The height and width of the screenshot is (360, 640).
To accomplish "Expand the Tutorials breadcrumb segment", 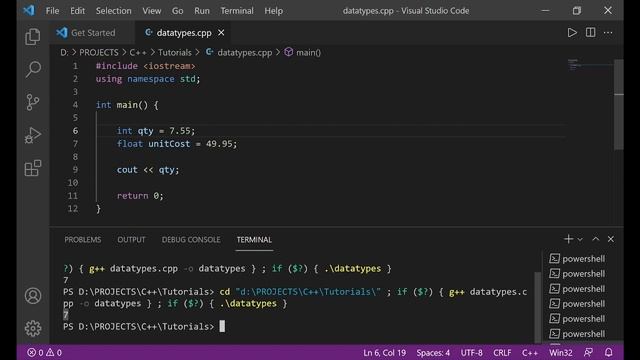I will [175, 53].
